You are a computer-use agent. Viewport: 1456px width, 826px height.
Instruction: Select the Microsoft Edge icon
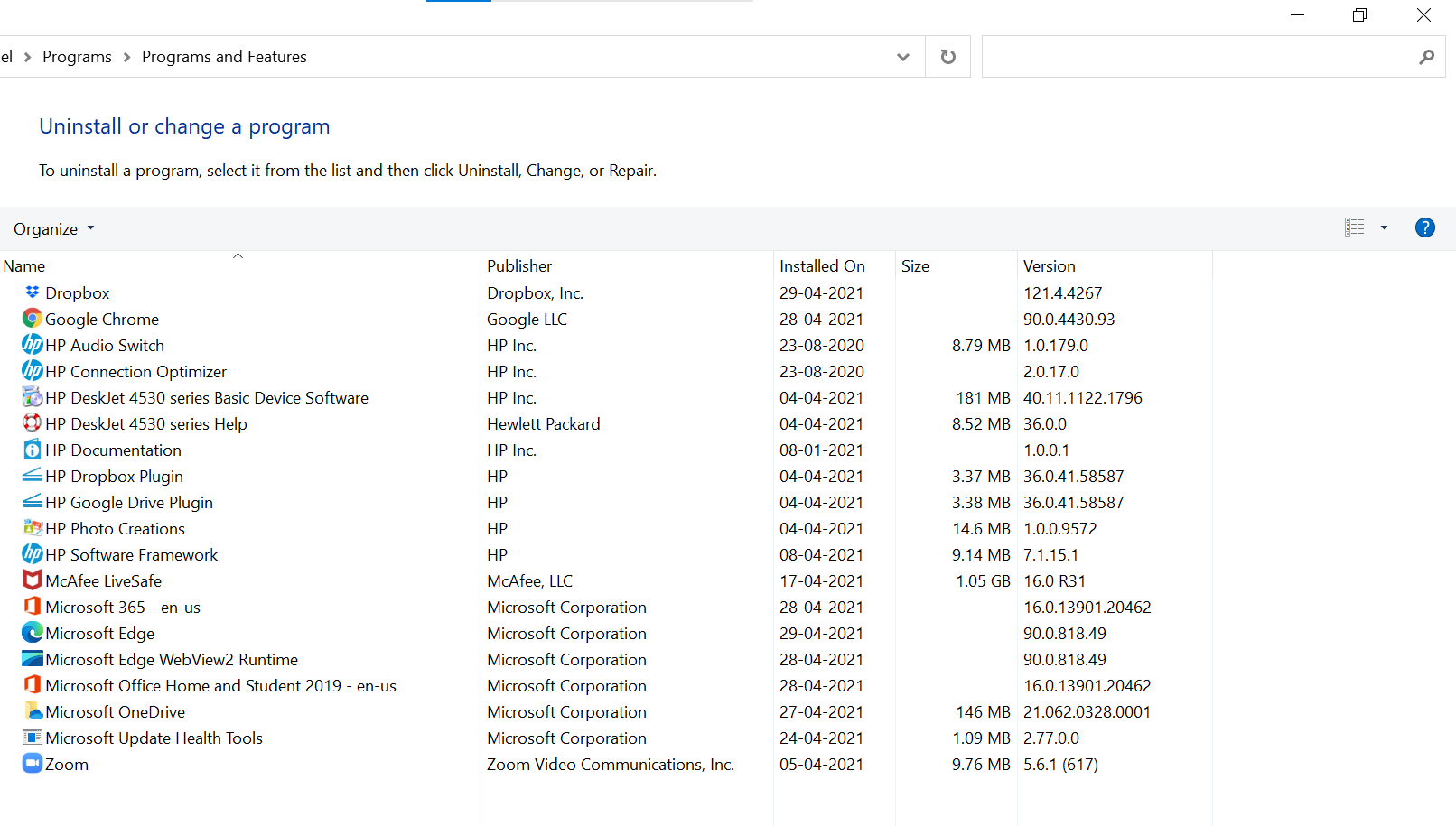[x=33, y=633]
